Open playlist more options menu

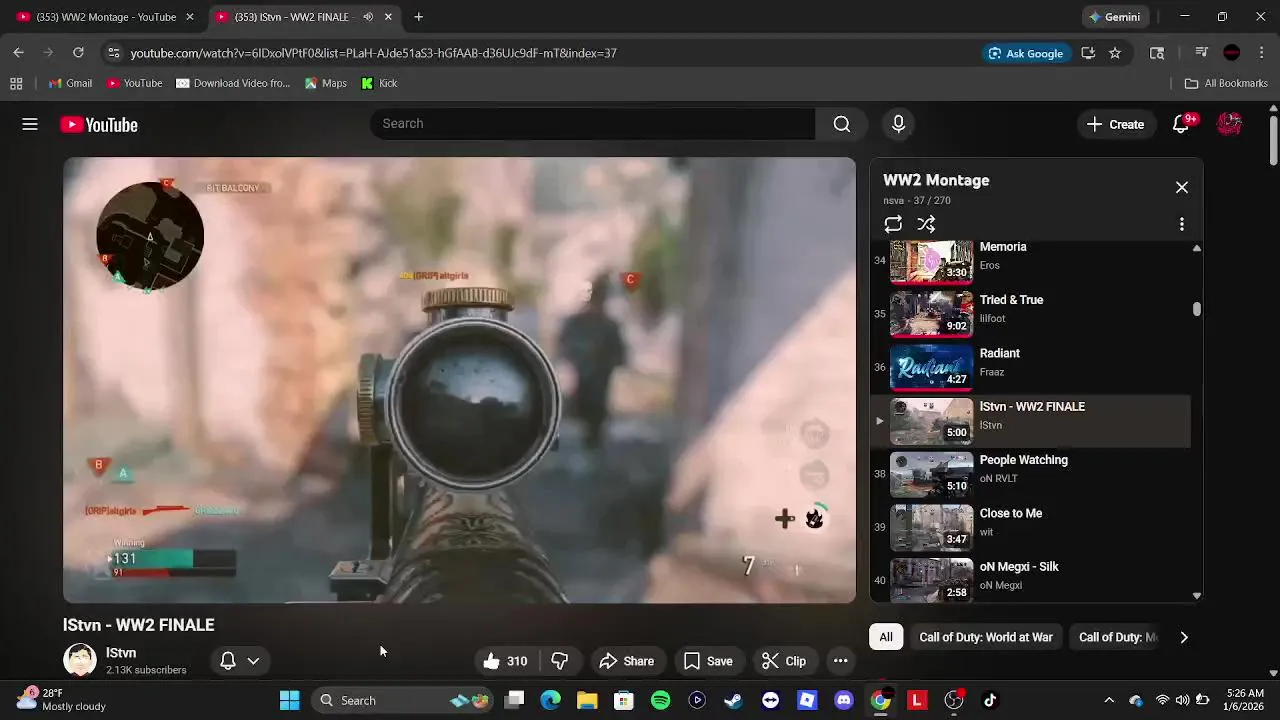pos(1182,224)
